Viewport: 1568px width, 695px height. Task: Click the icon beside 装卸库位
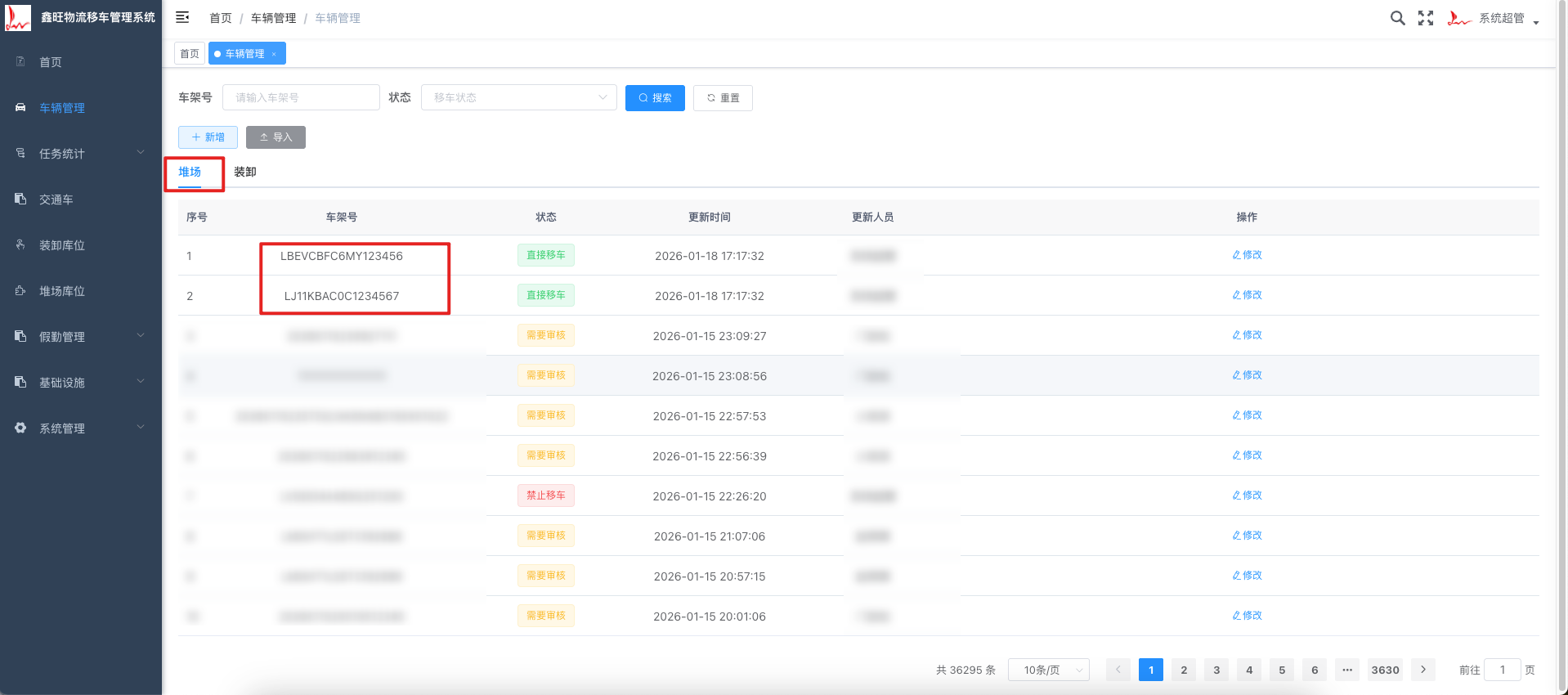coord(20,244)
